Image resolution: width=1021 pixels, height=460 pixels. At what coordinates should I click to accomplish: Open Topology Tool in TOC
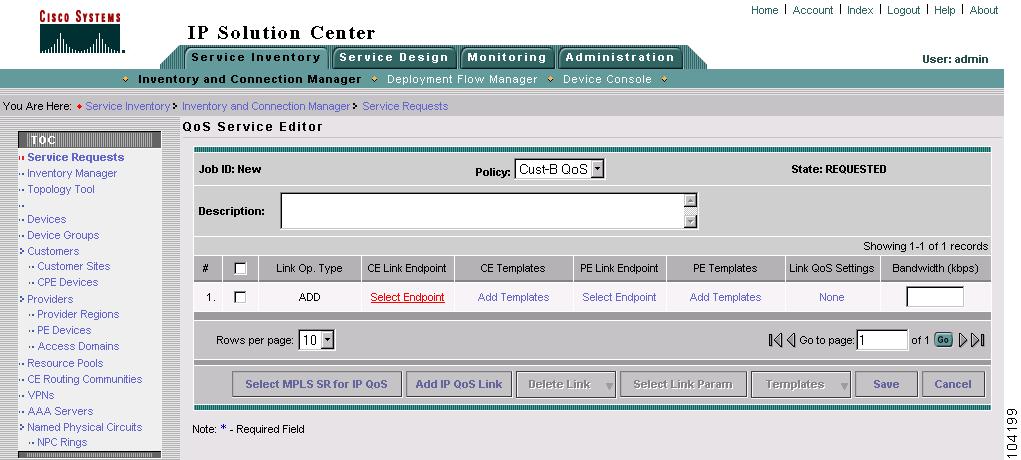pyautogui.click(x=61, y=190)
